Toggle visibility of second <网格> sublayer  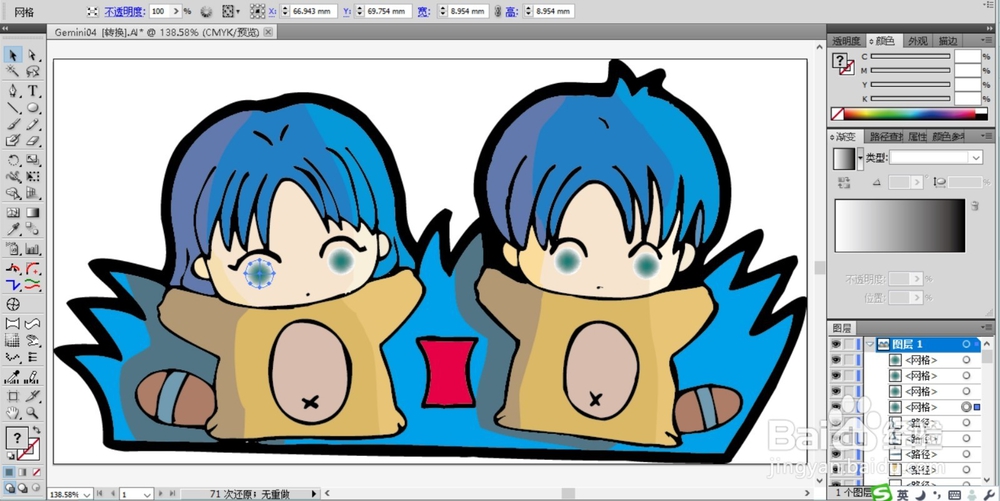[x=835, y=375]
